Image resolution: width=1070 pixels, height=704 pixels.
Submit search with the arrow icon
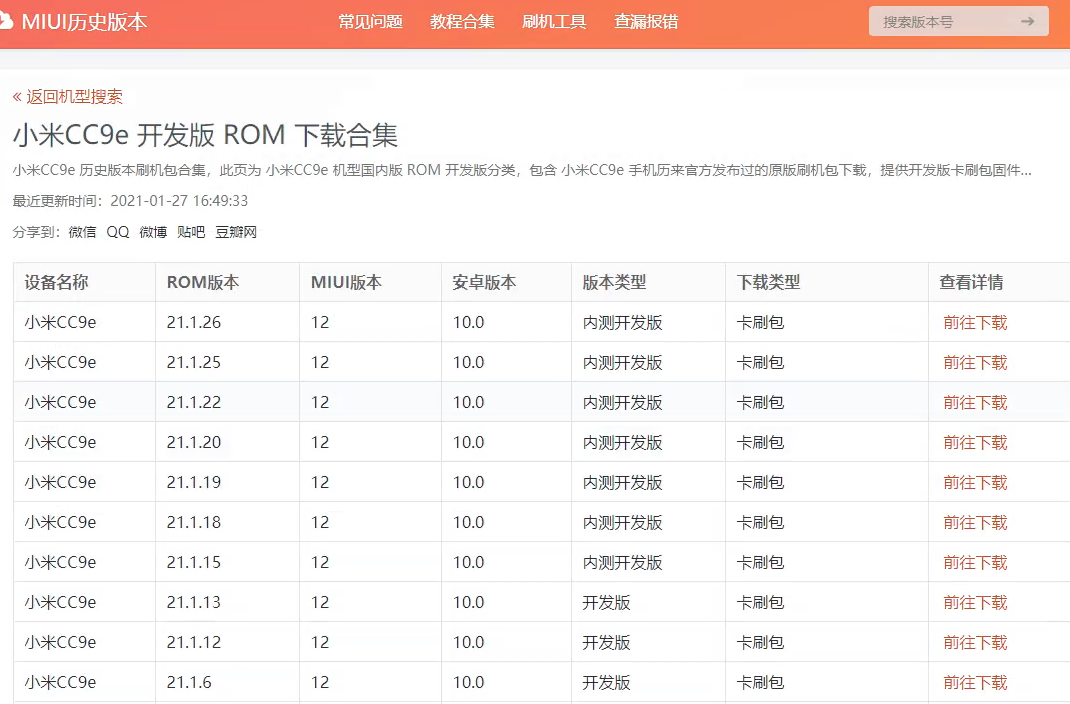click(1027, 22)
